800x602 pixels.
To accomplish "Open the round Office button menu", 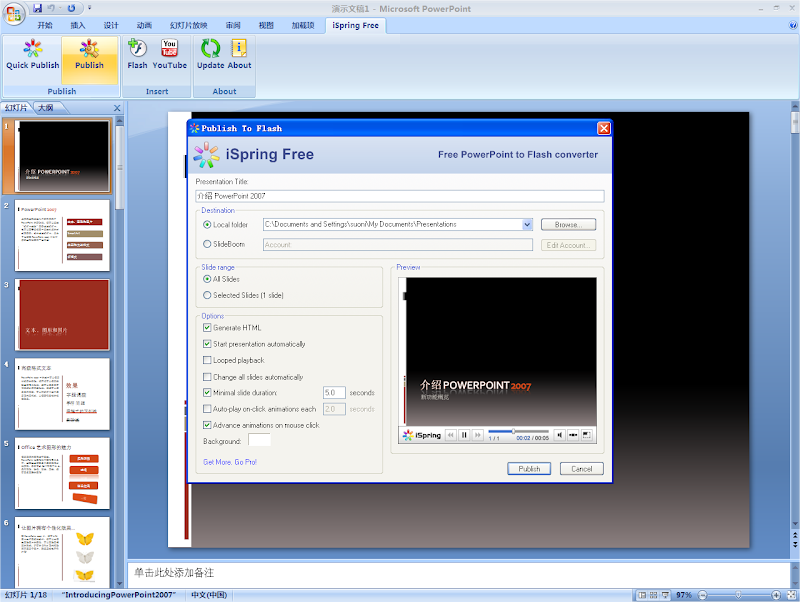I will click(14, 13).
